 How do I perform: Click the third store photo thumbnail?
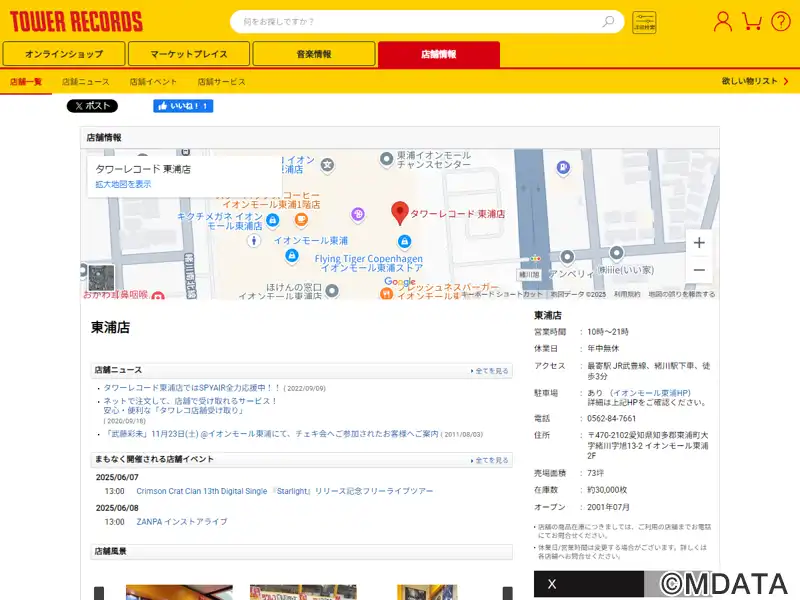click(x=427, y=592)
